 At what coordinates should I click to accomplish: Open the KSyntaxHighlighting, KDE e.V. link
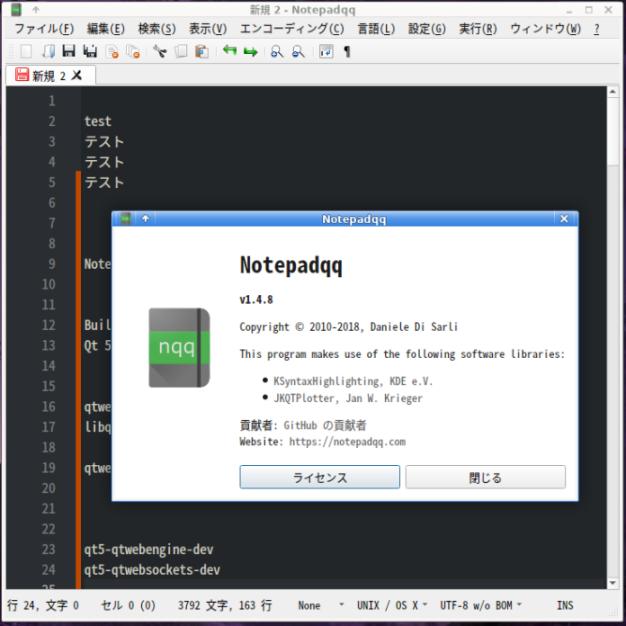pyautogui.click(x=353, y=381)
